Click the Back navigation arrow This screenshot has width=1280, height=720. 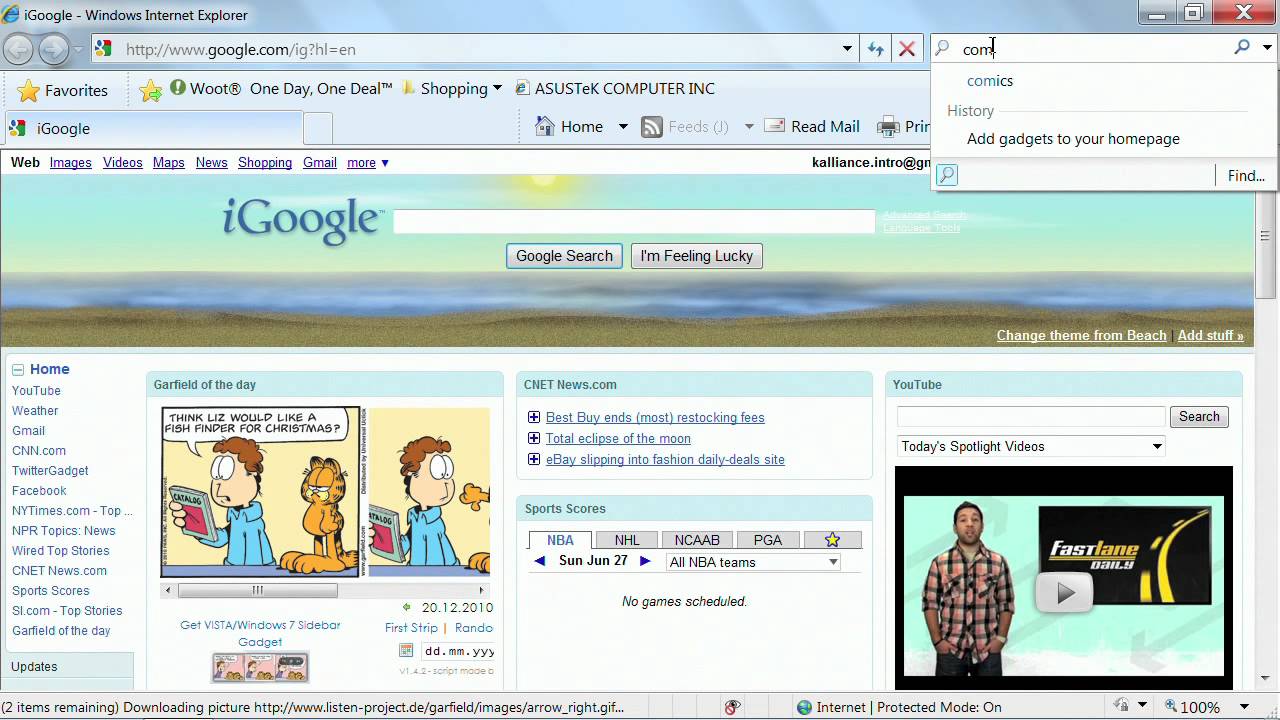(x=18, y=49)
